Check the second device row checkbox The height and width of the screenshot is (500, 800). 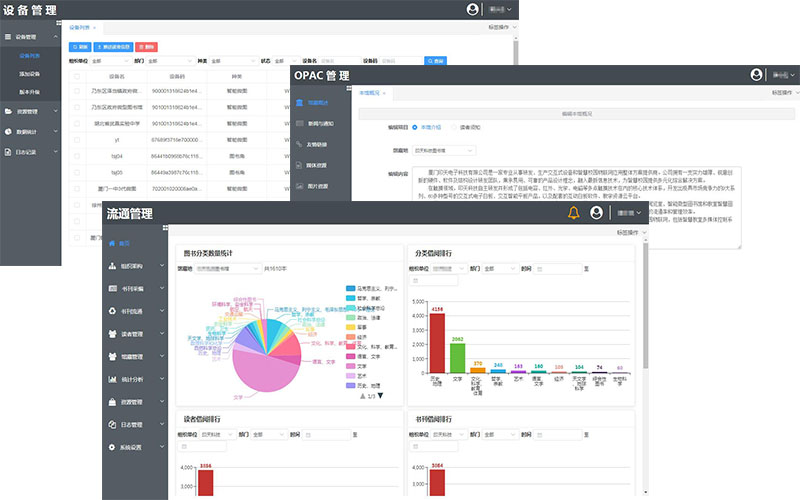pyautogui.click(x=77, y=107)
